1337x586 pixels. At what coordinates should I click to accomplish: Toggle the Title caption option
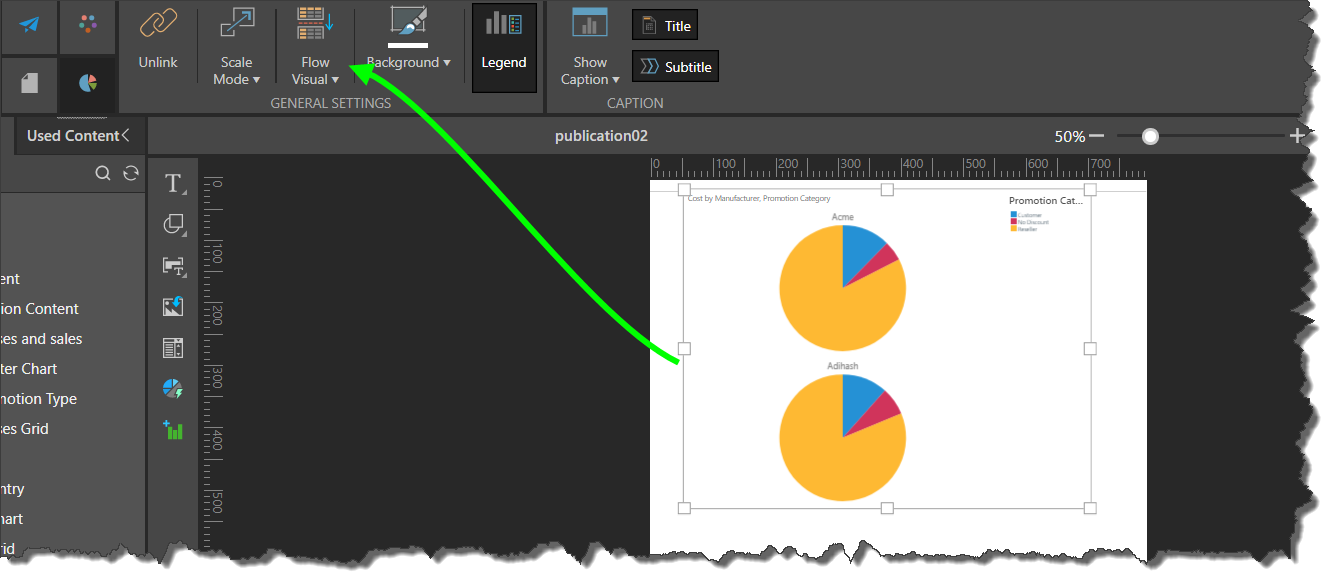(665, 26)
